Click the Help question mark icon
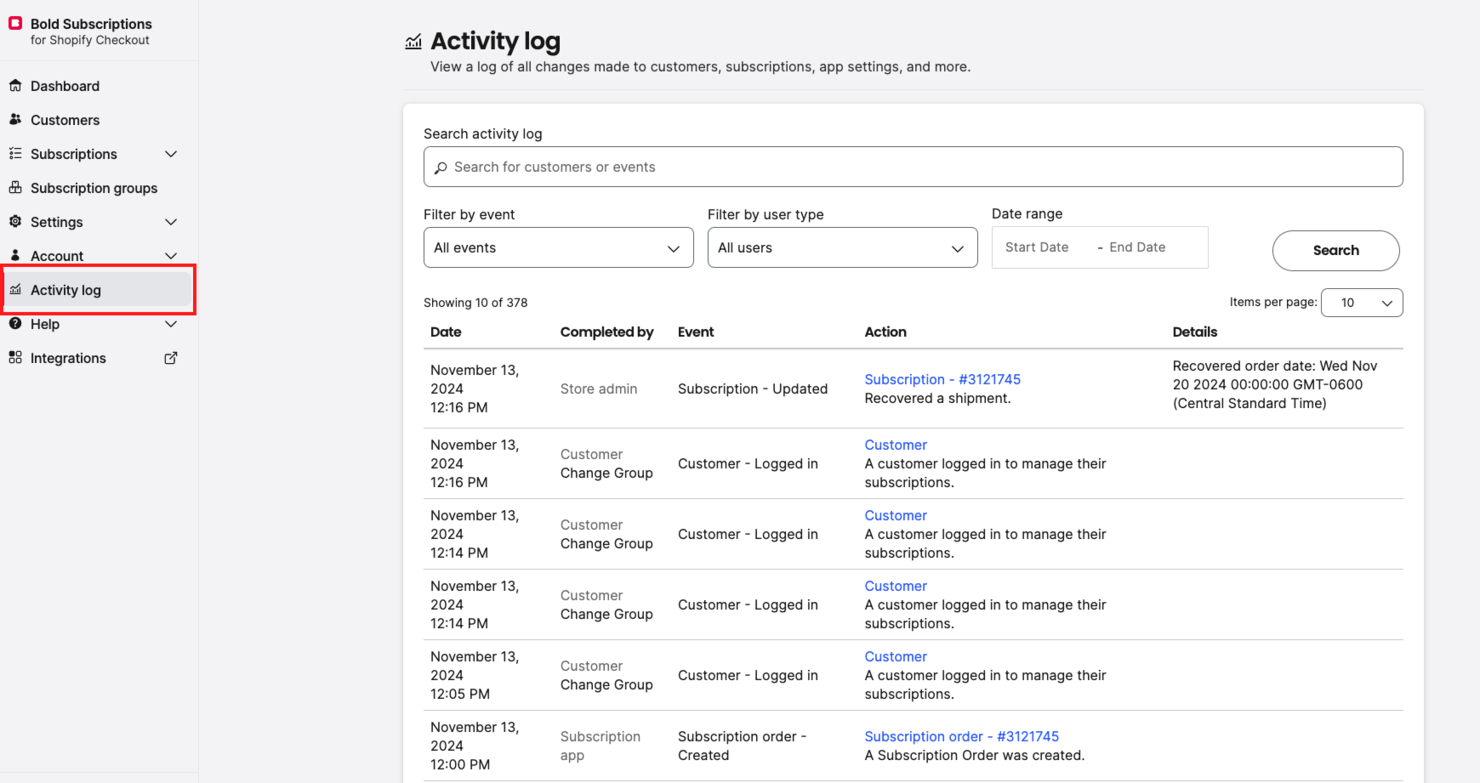This screenshot has width=1480, height=783. [x=16, y=324]
